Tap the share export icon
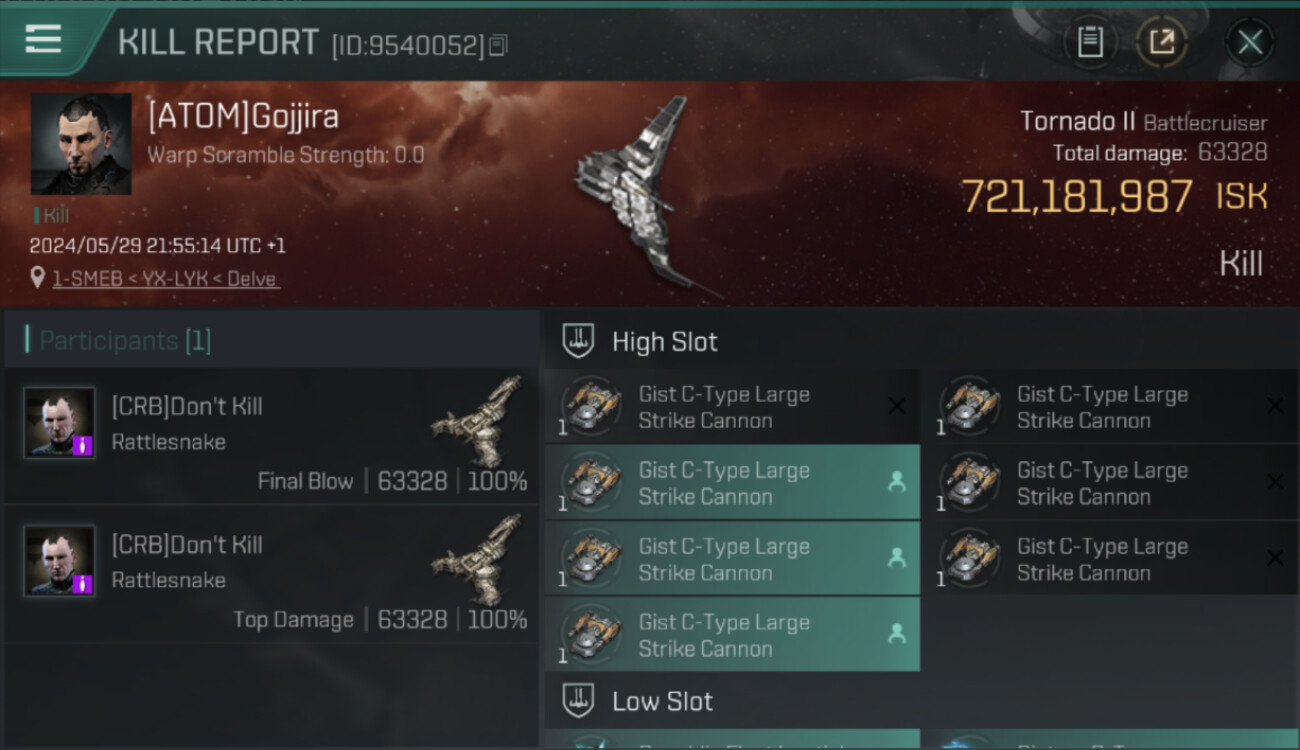This screenshot has height=750, width=1300. coord(1161,42)
